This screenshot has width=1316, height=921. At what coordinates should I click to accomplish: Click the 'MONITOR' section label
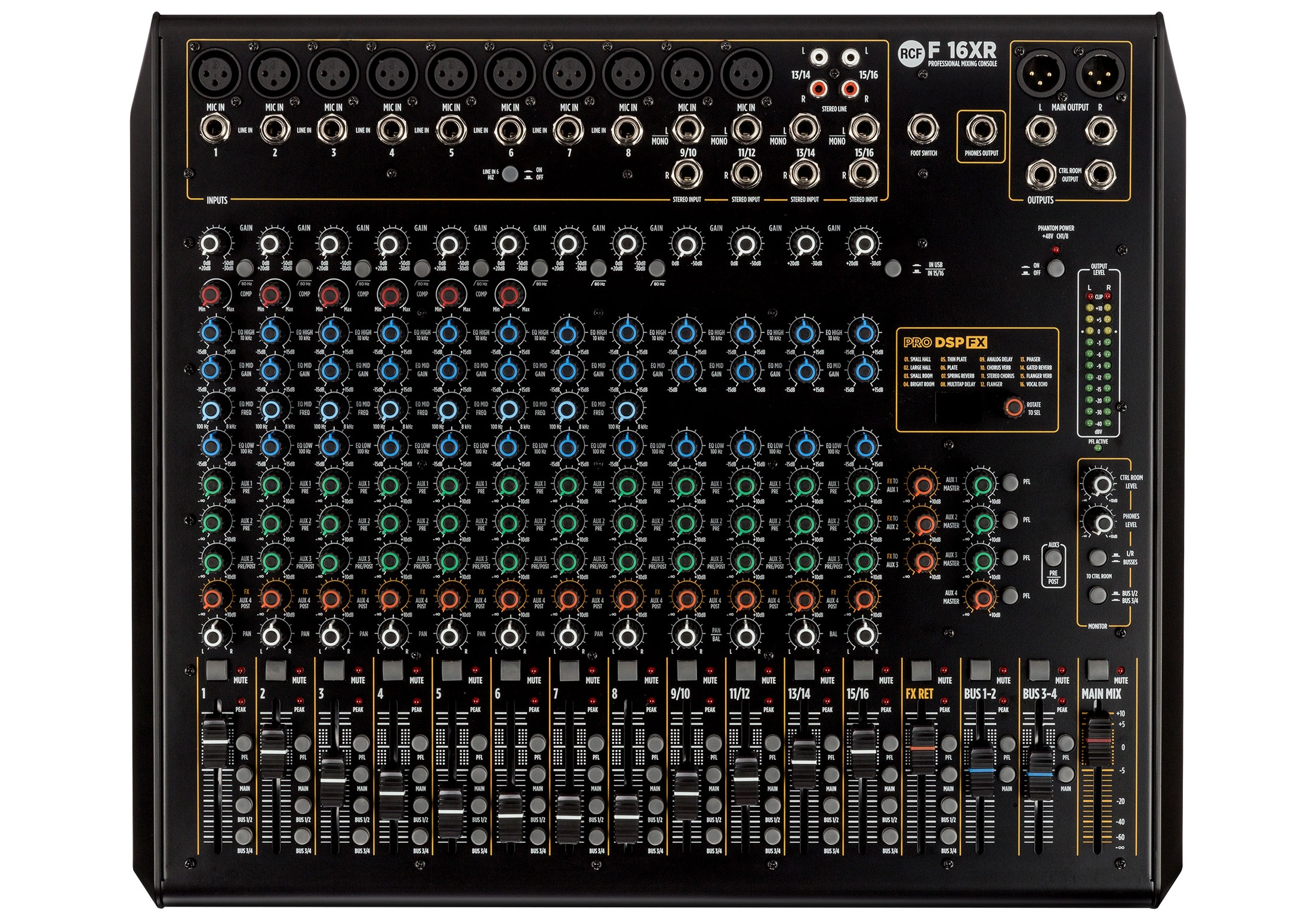tap(1098, 626)
